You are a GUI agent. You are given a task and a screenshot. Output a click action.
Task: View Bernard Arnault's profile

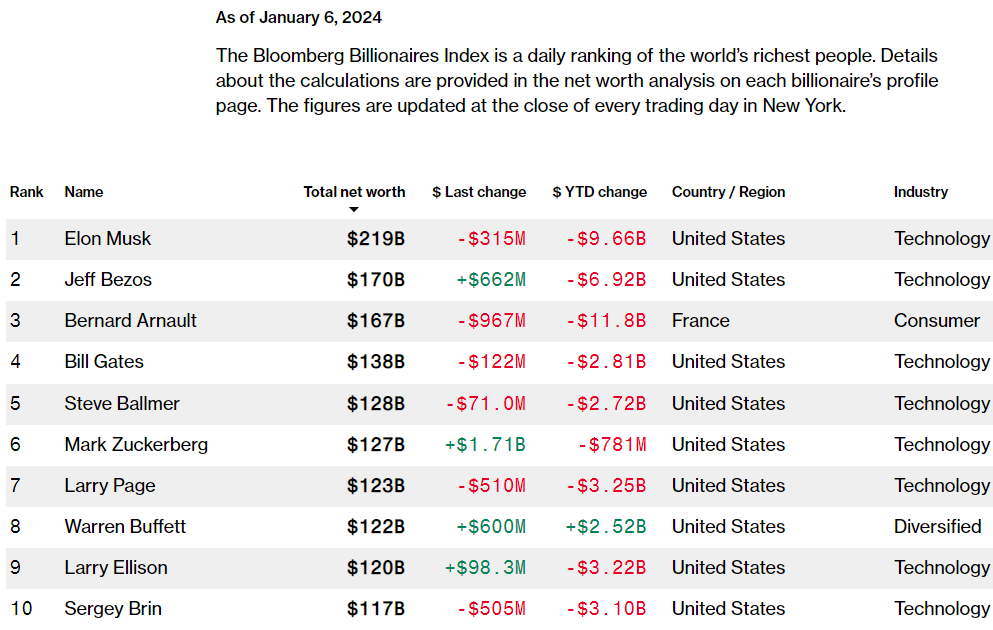[130, 321]
